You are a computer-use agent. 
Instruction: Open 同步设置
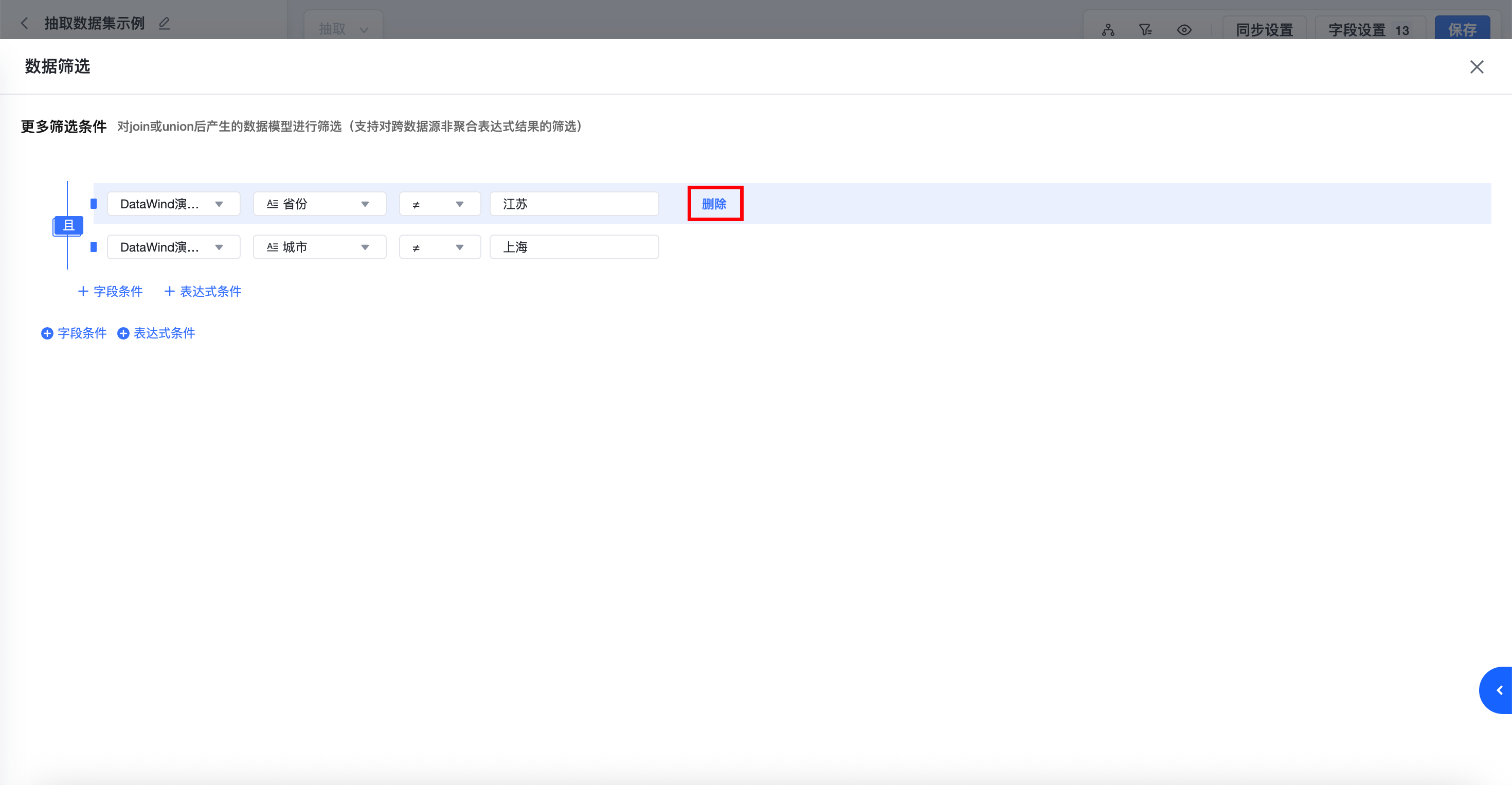(x=1264, y=30)
